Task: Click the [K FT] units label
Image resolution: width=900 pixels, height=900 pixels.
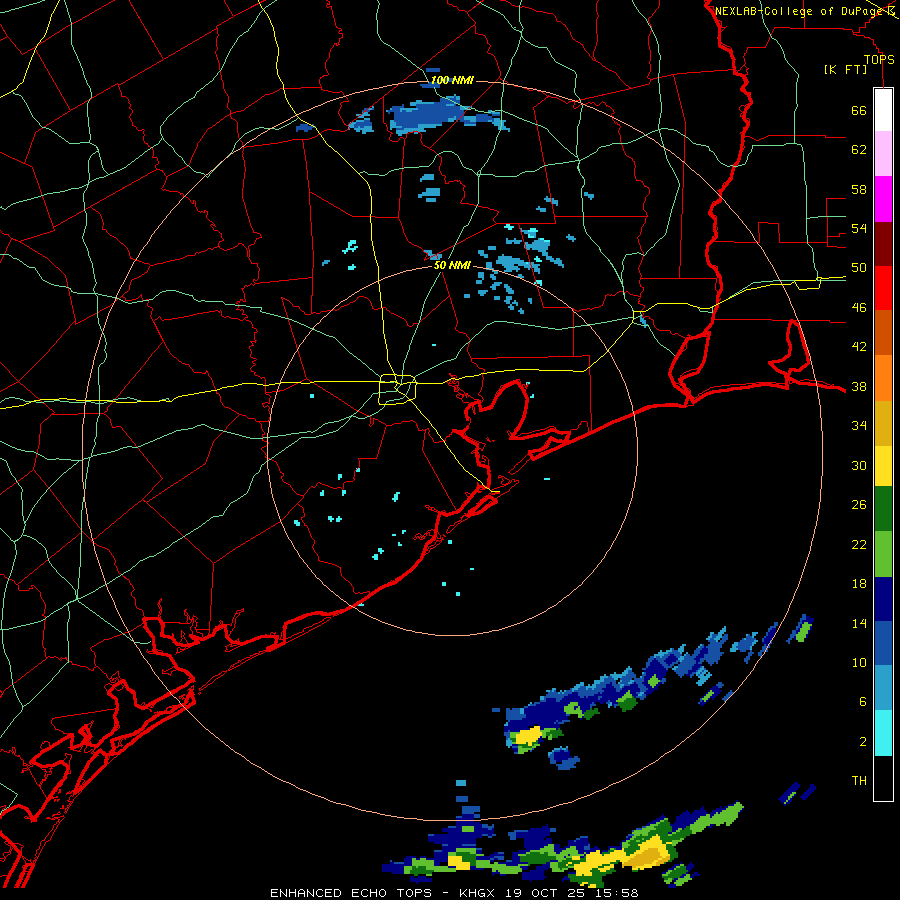Action: point(845,70)
